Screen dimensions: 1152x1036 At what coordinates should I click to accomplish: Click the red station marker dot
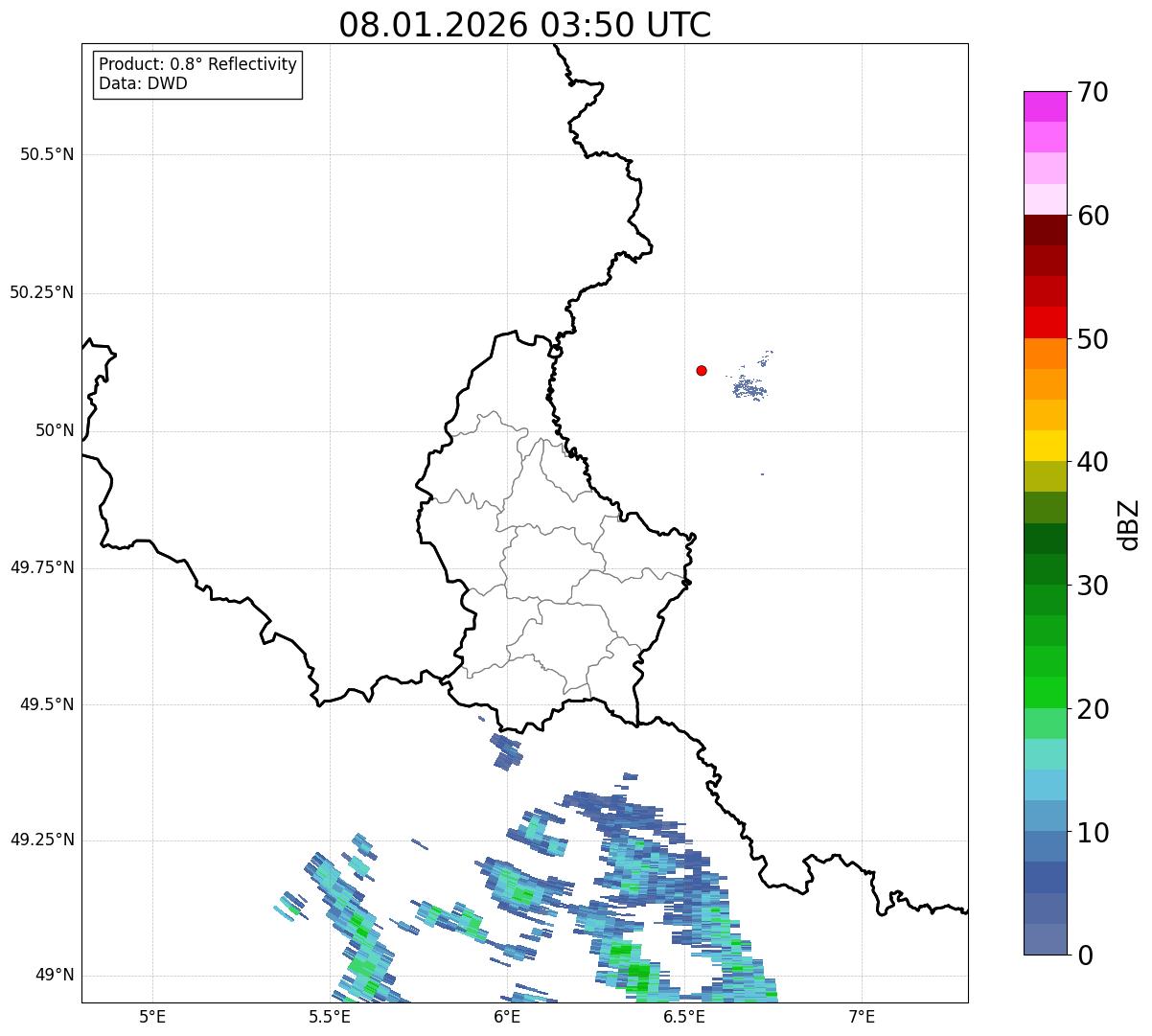(x=702, y=370)
